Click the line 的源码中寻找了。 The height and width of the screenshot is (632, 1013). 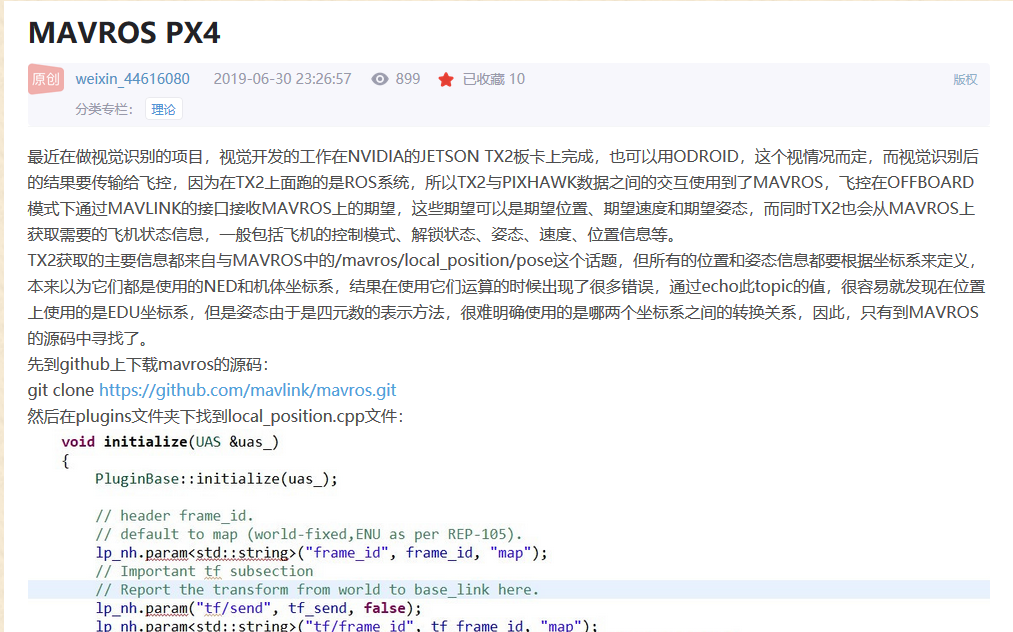pos(91,339)
